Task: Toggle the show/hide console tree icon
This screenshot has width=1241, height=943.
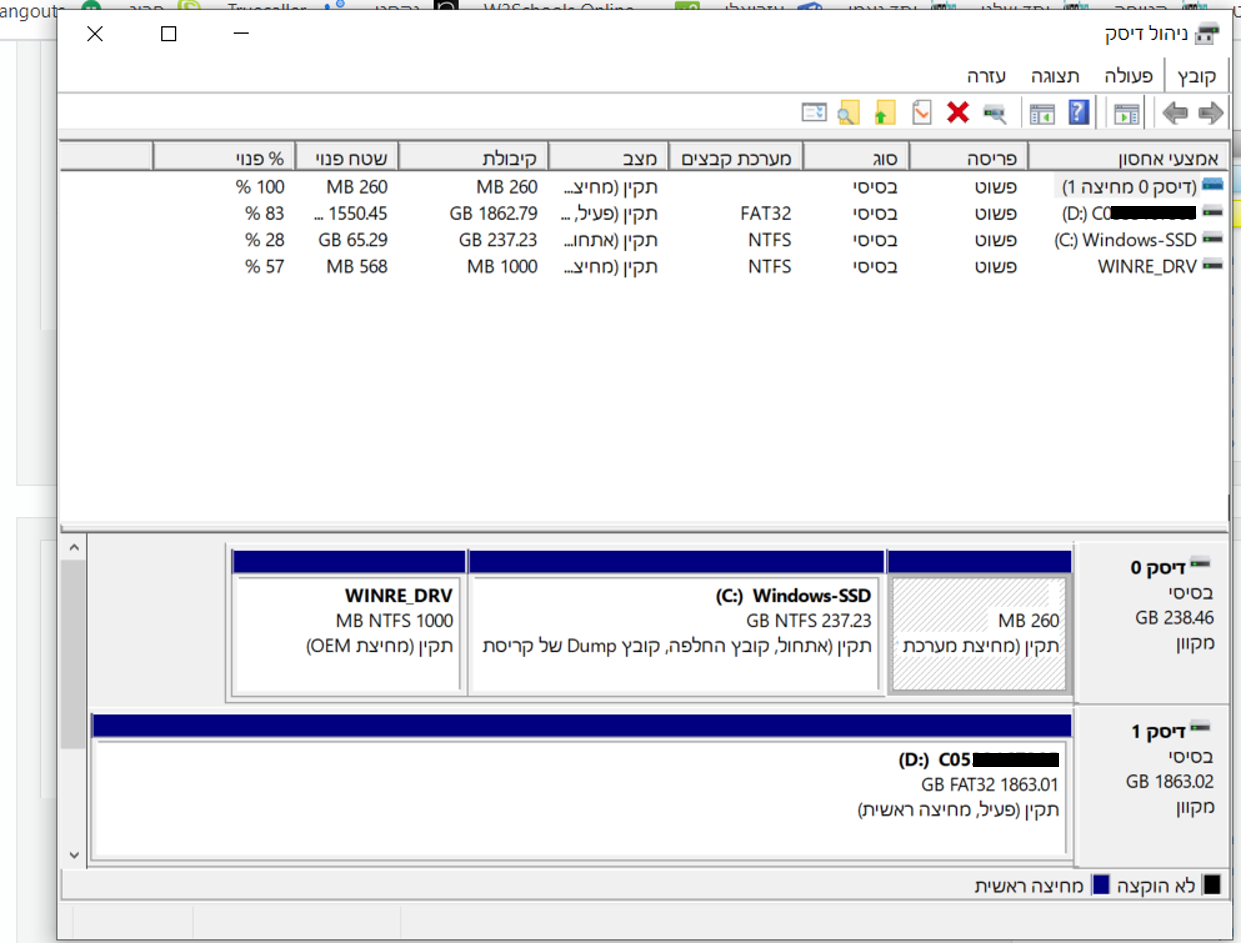Action: point(1128,113)
